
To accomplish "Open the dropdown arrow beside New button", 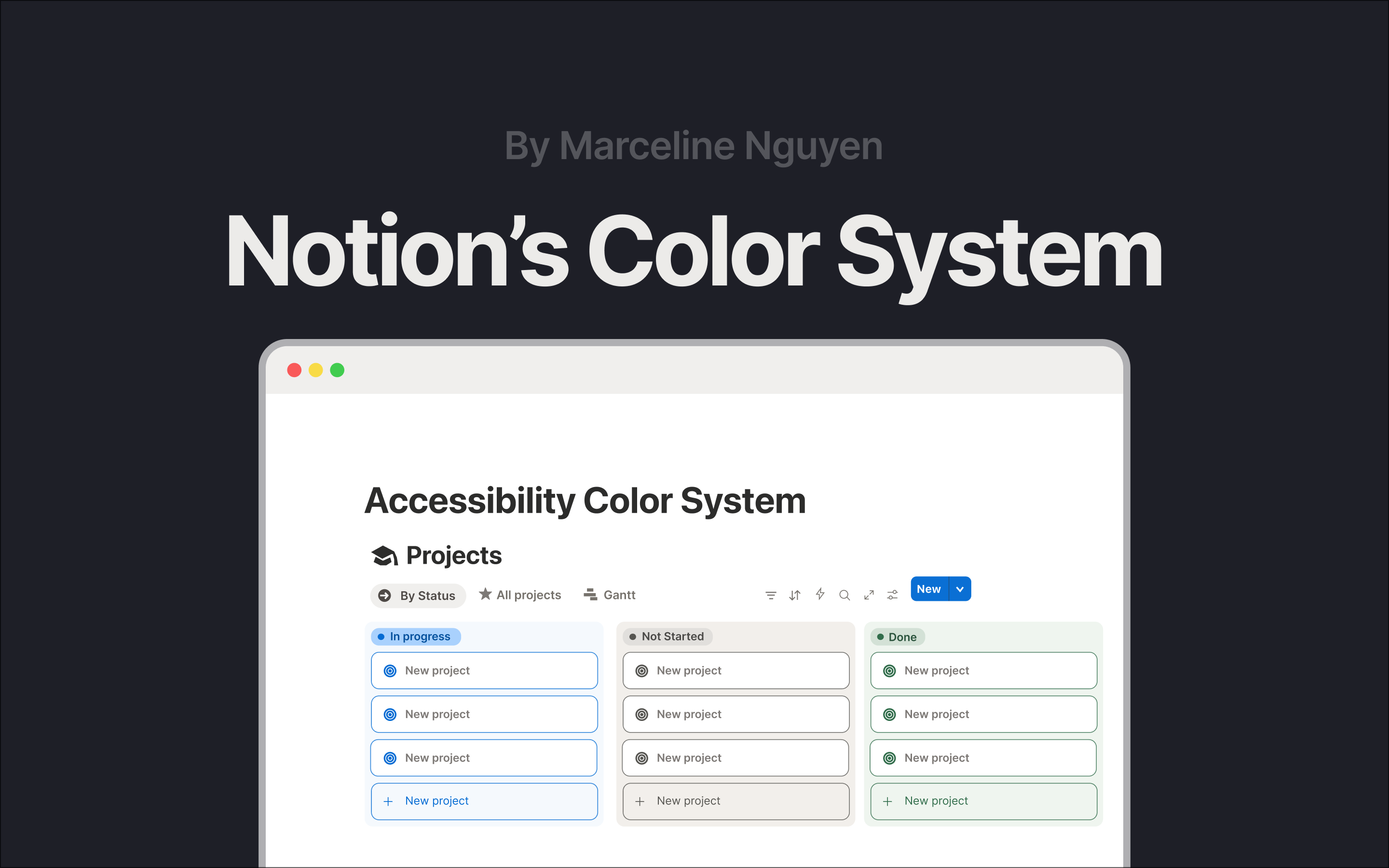I will (x=959, y=588).
